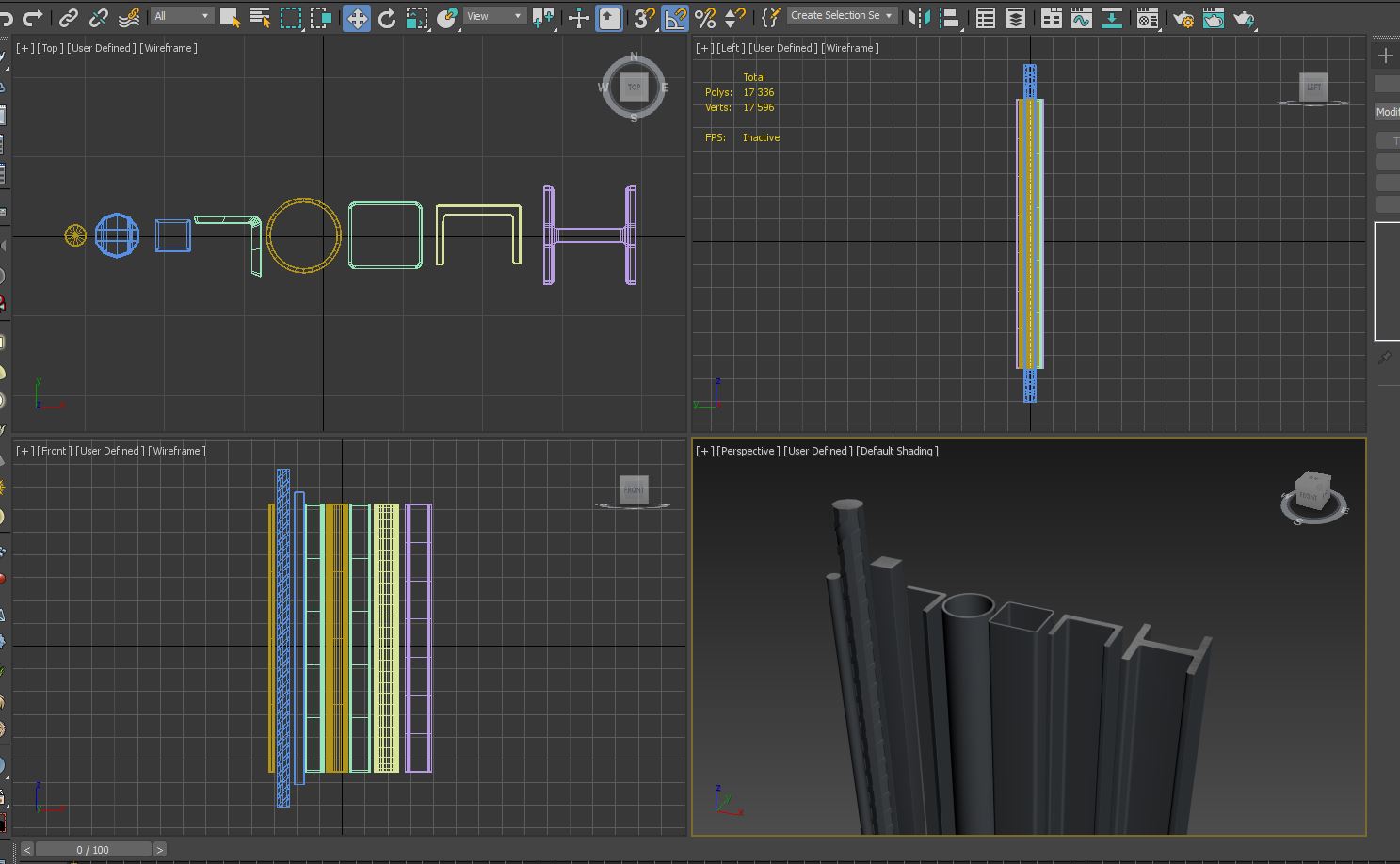Click the next frame arrow button
The height and width of the screenshot is (864, 1400).
coord(160,850)
